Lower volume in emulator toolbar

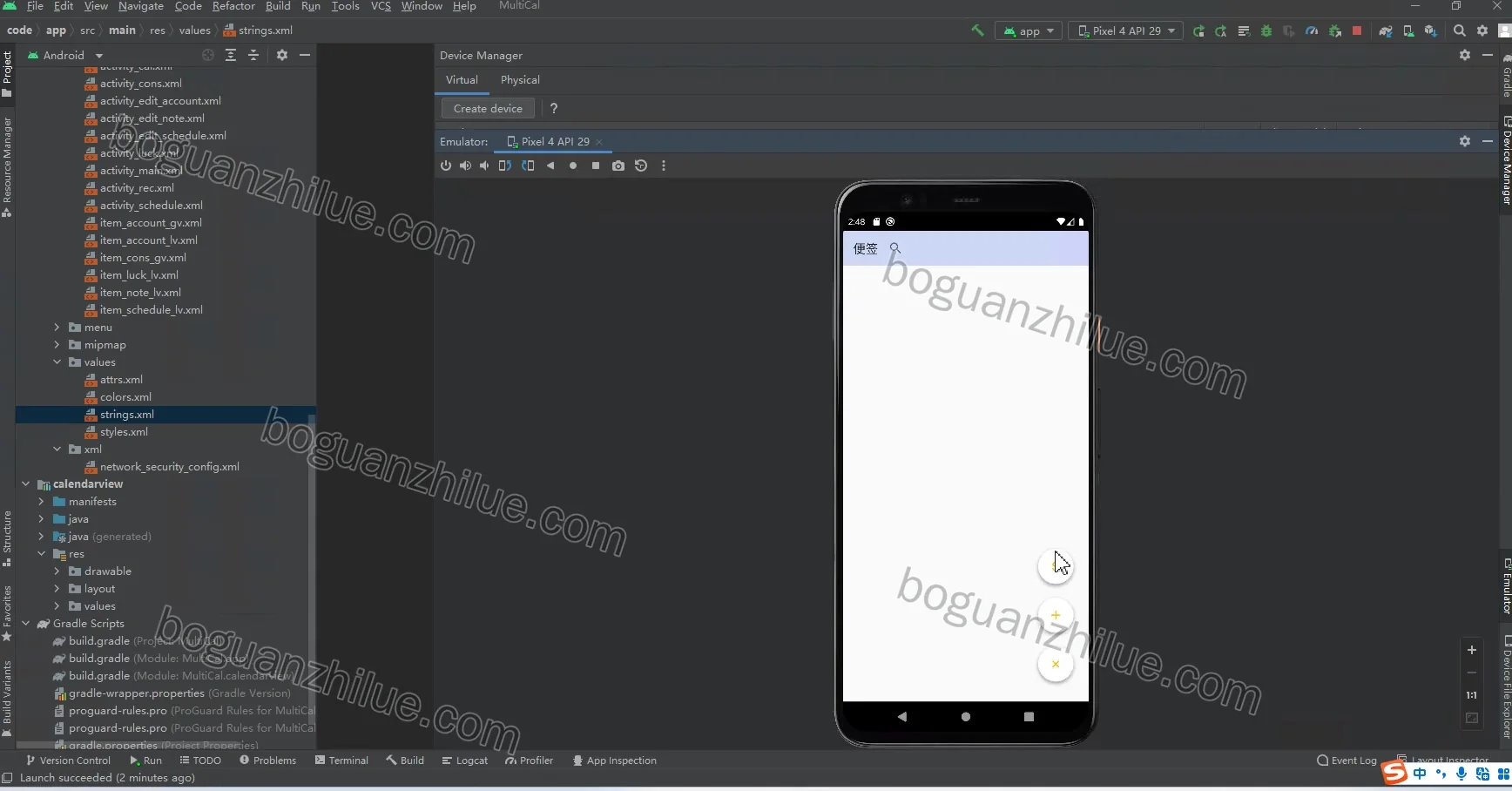[484, 166]
